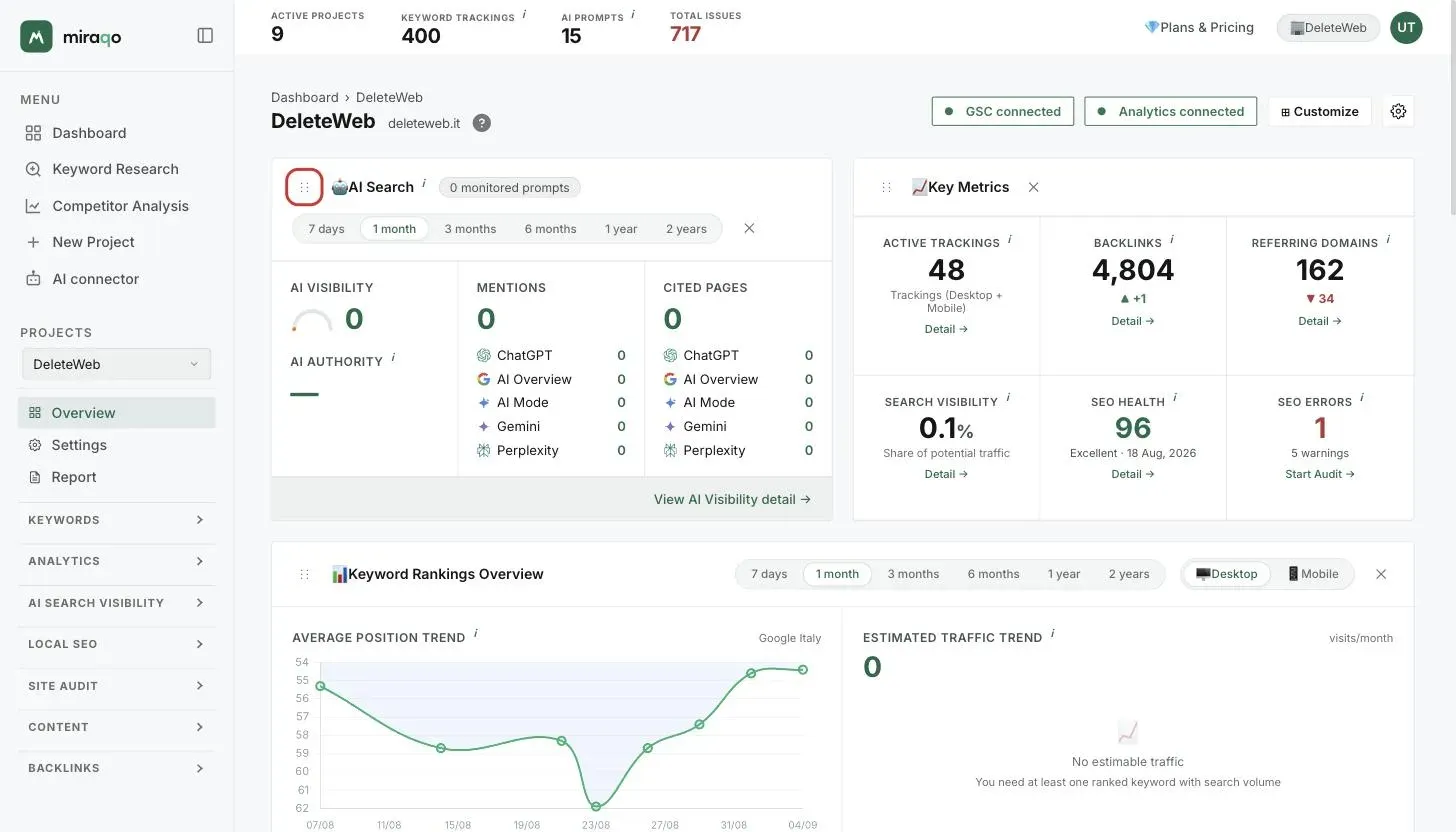Click Start Audit under SEO Errors
Viewport: 1456px width, 832px height.
point(1320,474)
